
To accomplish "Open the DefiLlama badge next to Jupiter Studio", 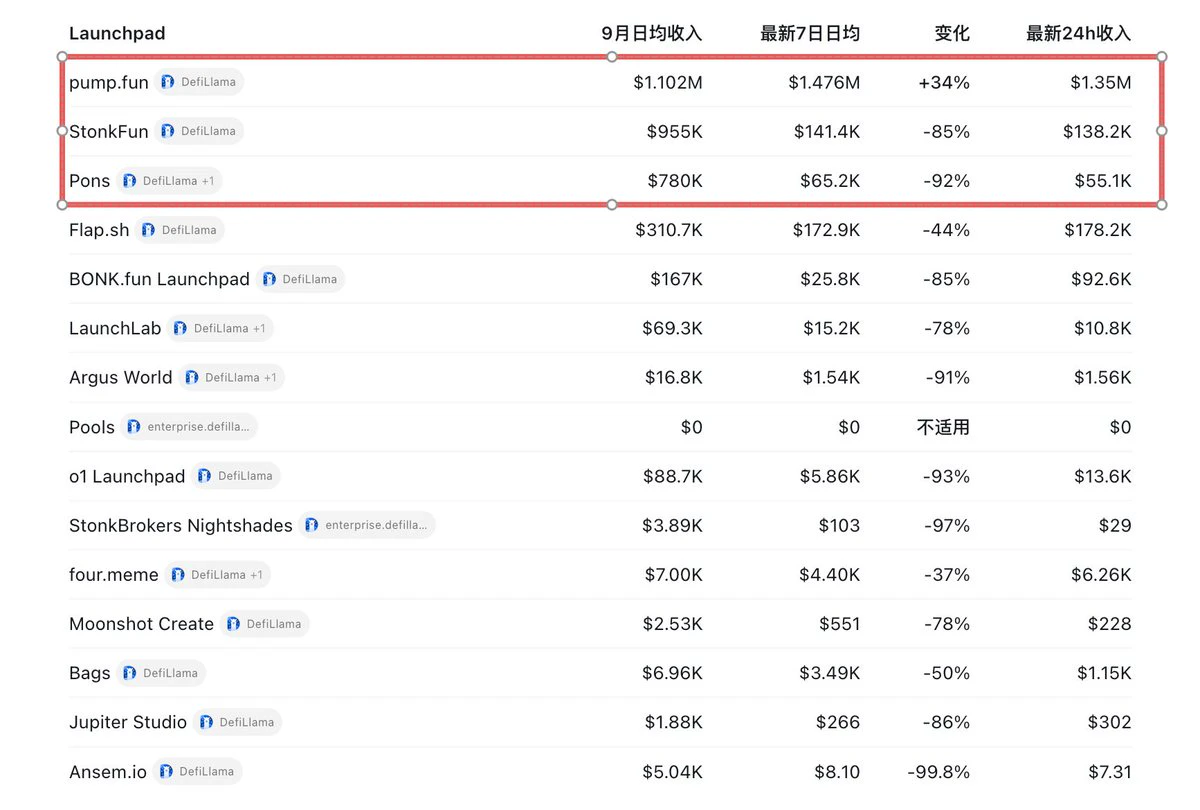I will [237, 722].
